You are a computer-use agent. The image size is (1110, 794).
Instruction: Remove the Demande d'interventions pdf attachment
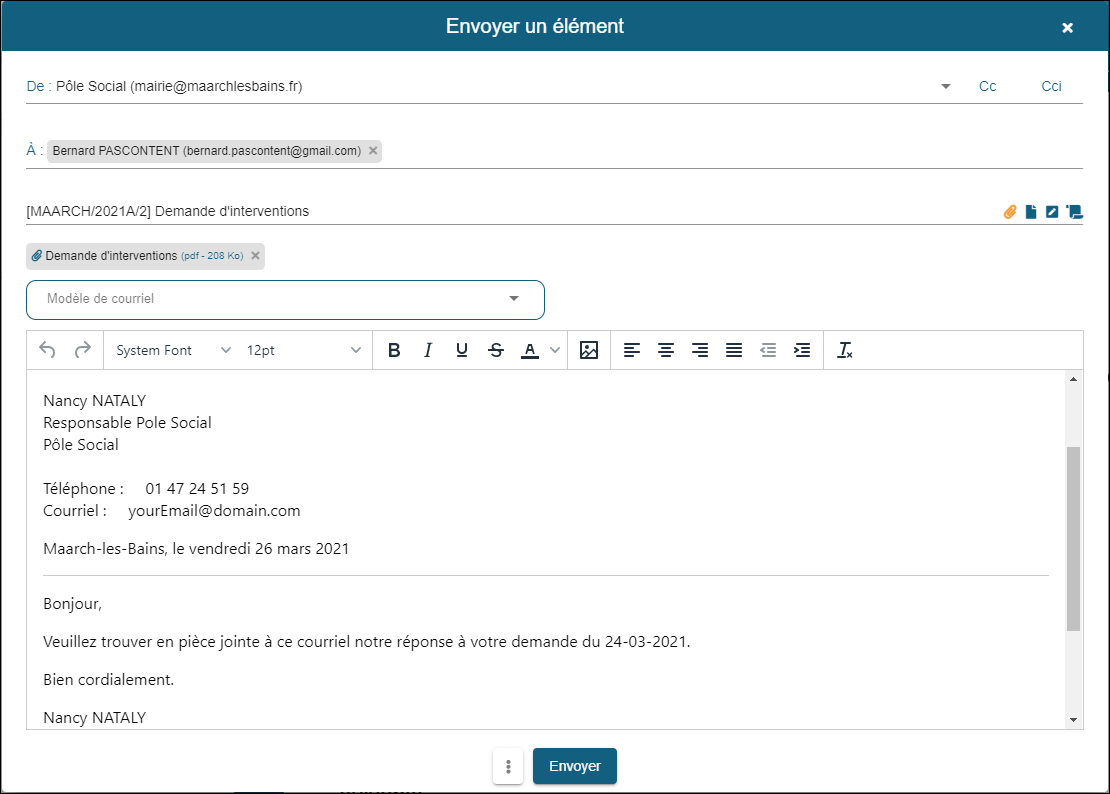click(255, 256)
